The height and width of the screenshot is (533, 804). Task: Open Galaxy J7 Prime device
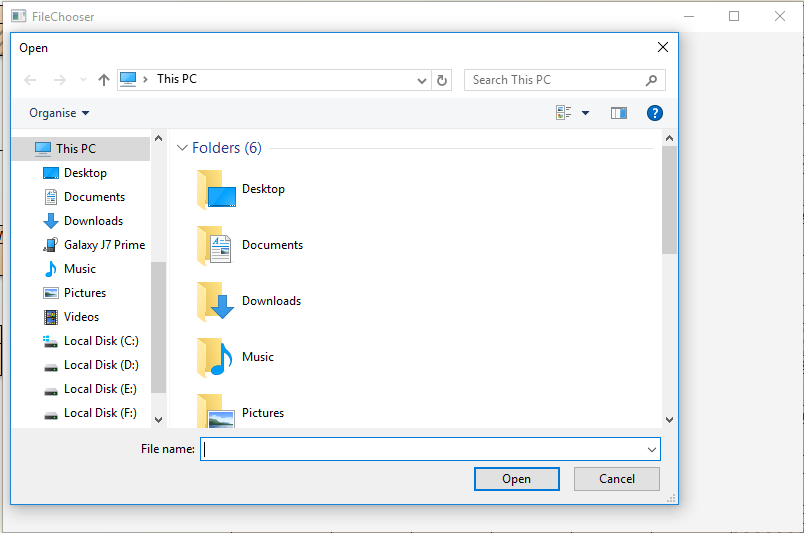click(x=94, y=245)
